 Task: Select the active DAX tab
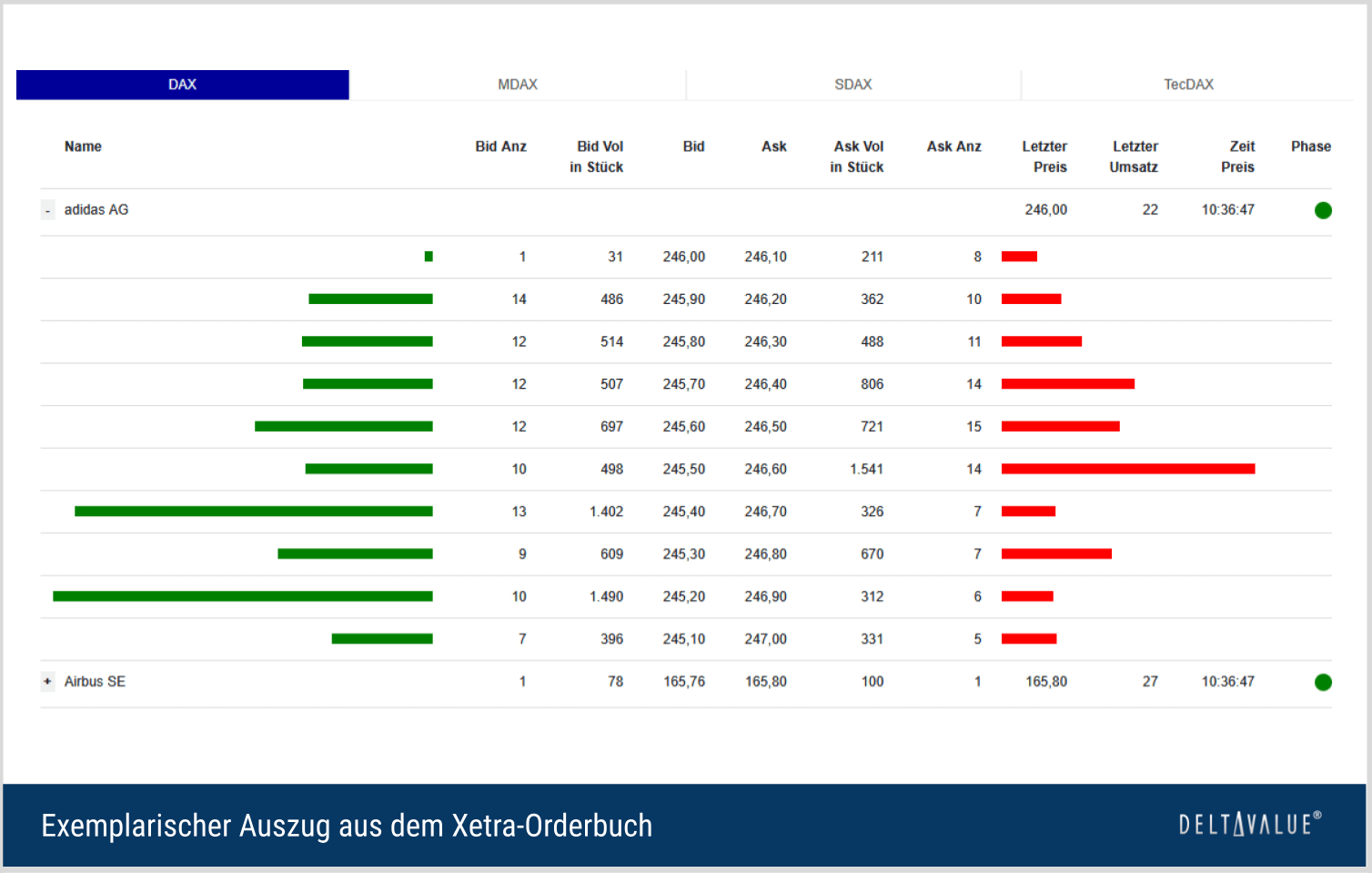pos(182,85)
